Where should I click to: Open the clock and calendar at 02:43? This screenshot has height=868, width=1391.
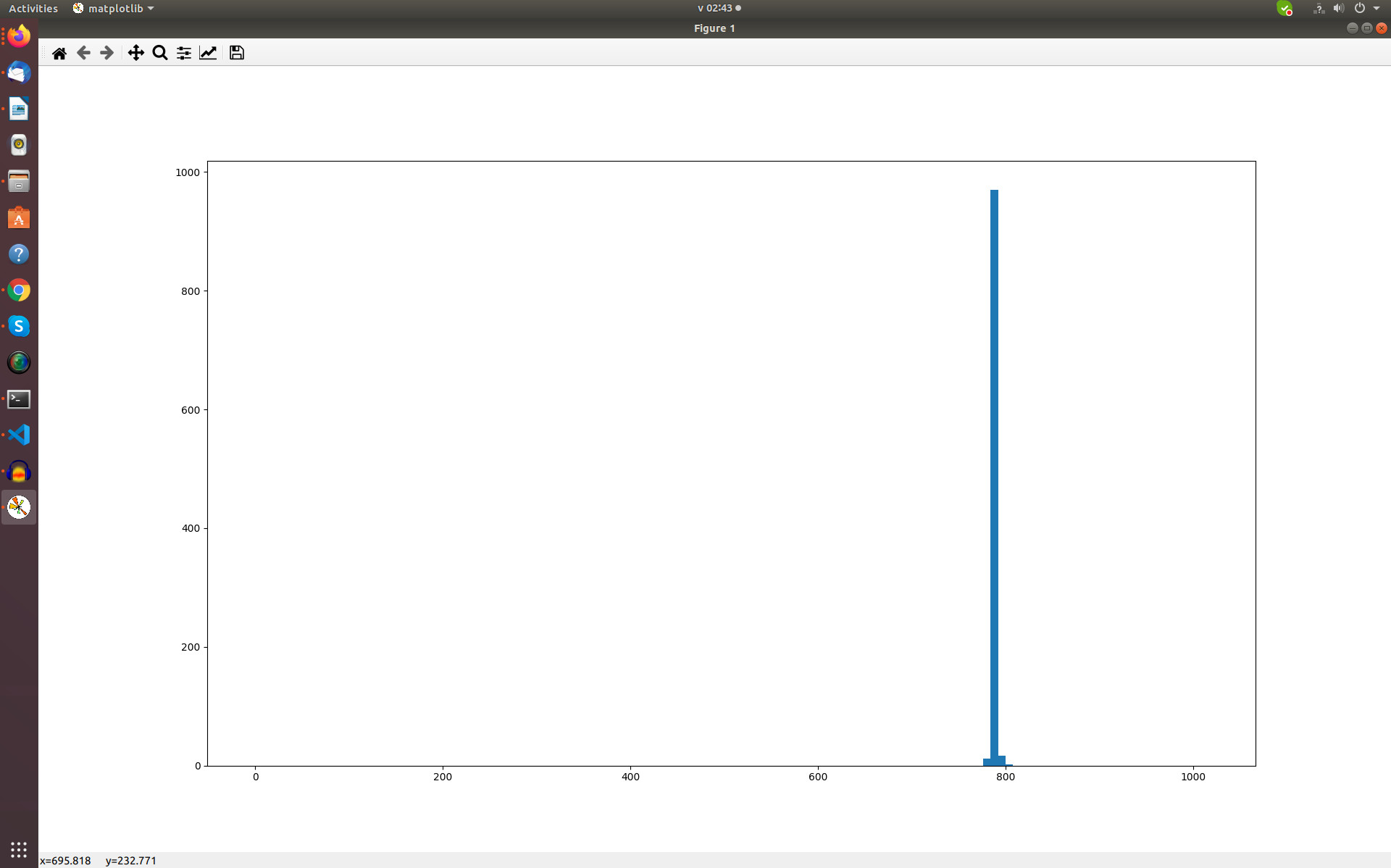click(719, 9)
